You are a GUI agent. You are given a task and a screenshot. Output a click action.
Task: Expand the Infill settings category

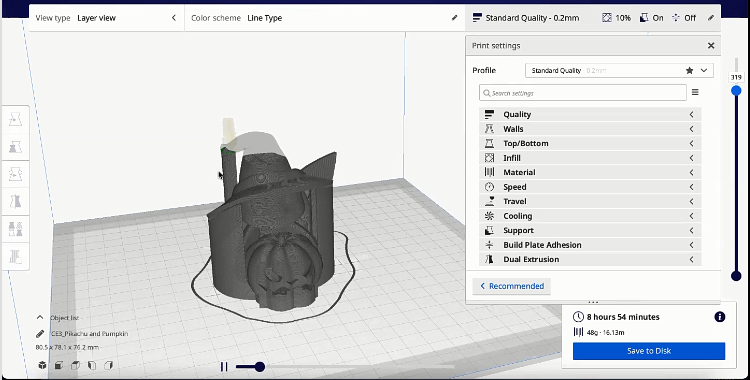click(x=590, y=158)
